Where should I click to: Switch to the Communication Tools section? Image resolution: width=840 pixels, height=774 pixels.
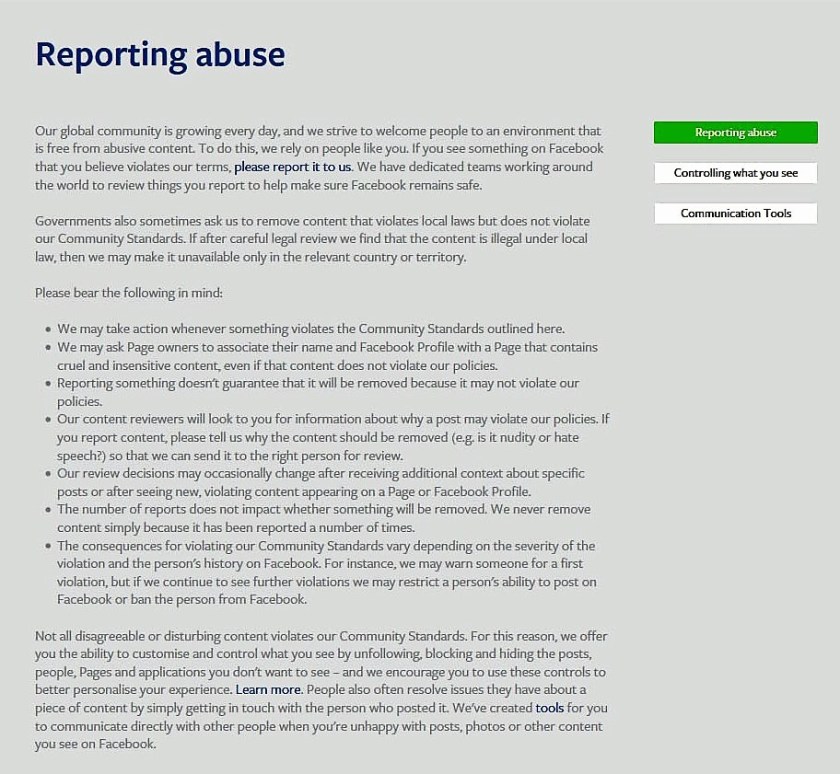pos(735,213)
